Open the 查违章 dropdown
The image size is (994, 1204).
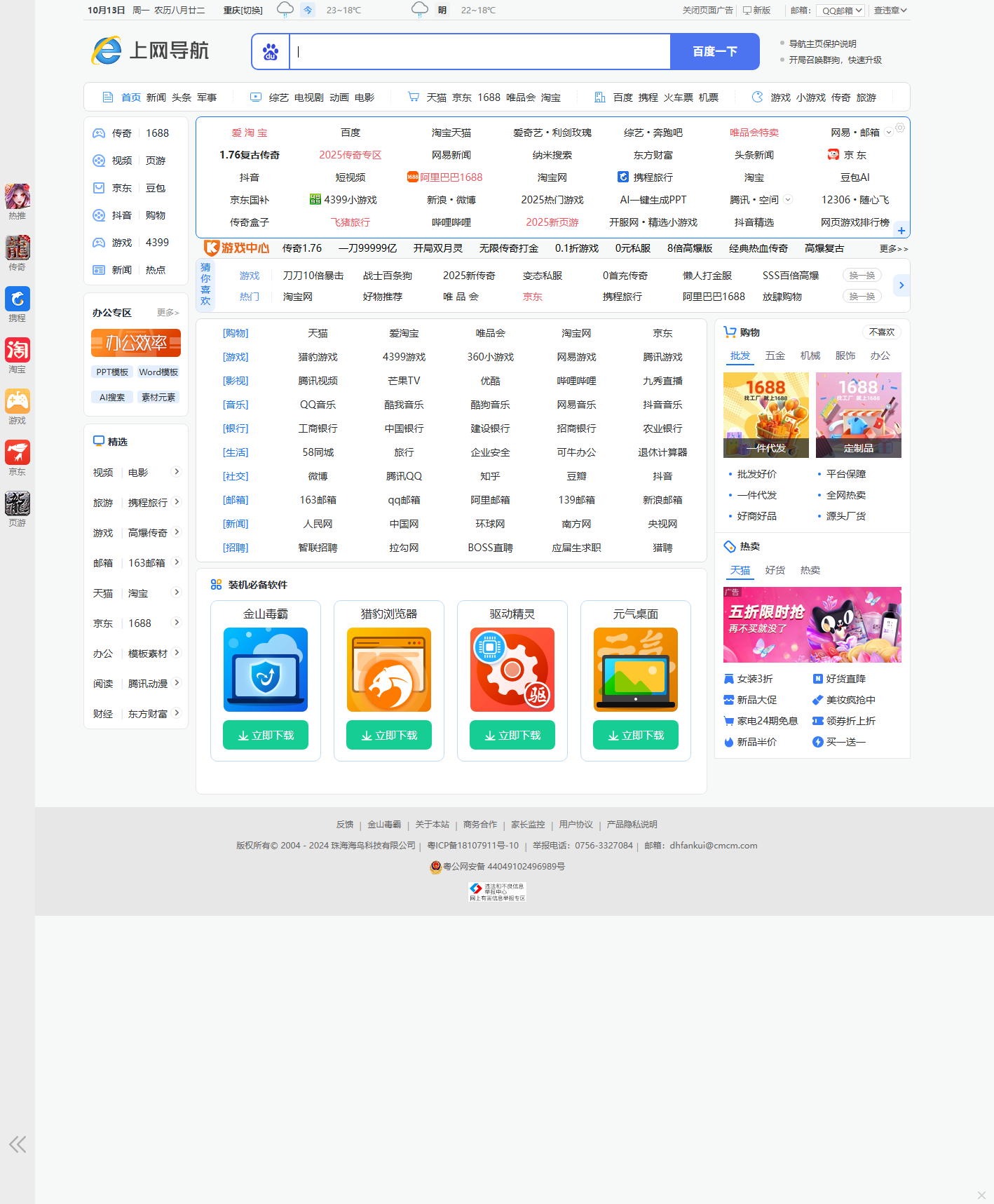pyautogui.click(x=890, y=11)
